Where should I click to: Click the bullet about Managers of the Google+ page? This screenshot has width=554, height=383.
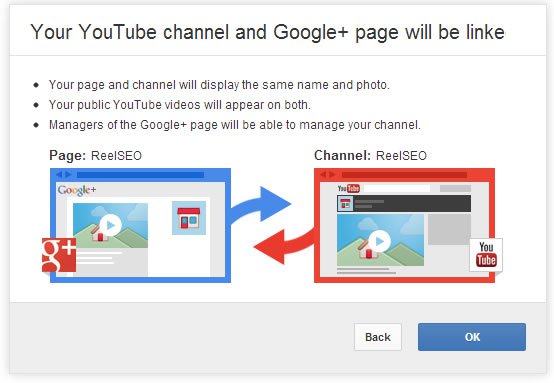pyautogui.click(x=235, y=125)
